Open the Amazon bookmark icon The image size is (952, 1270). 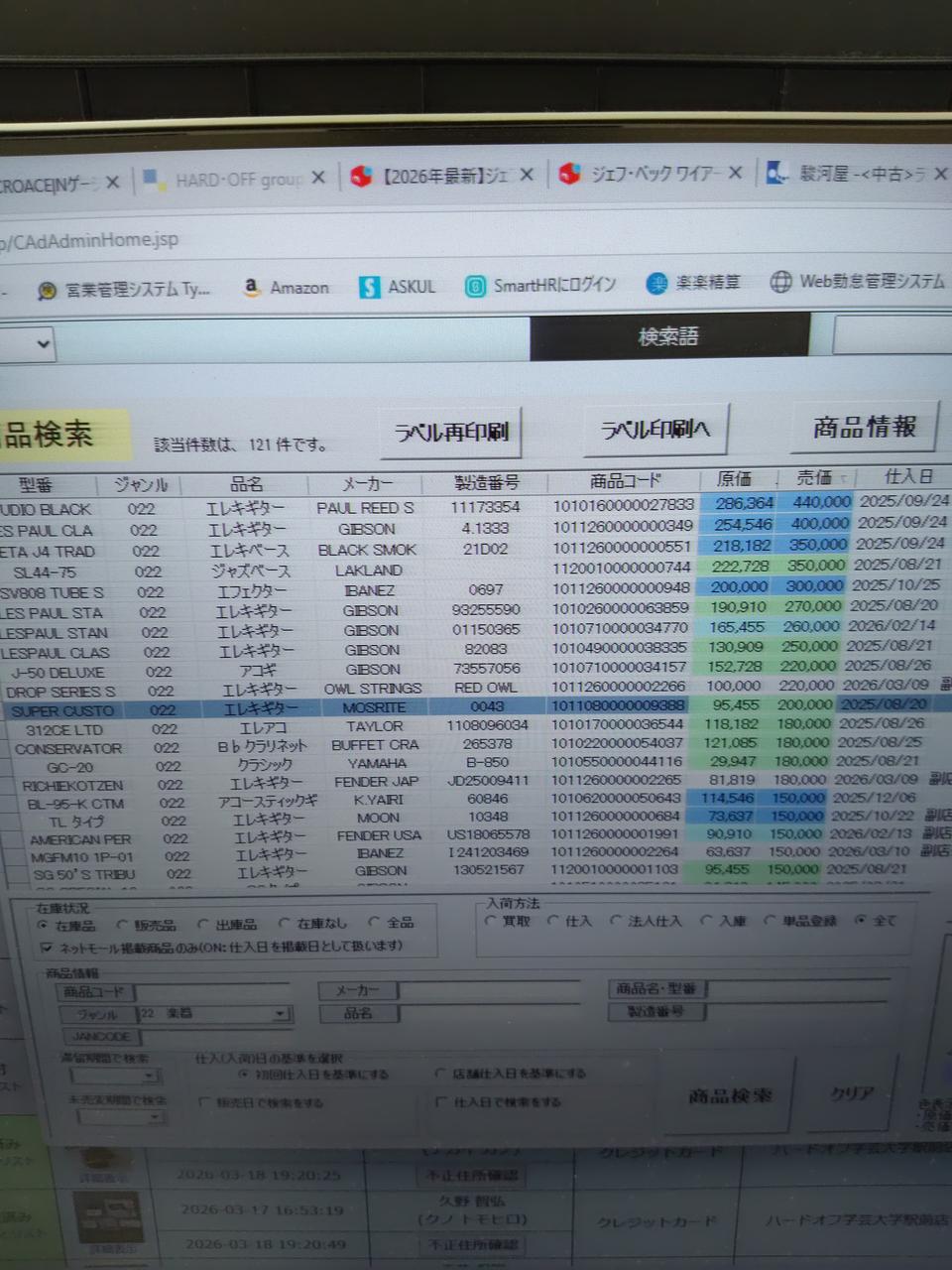[252, 287]
